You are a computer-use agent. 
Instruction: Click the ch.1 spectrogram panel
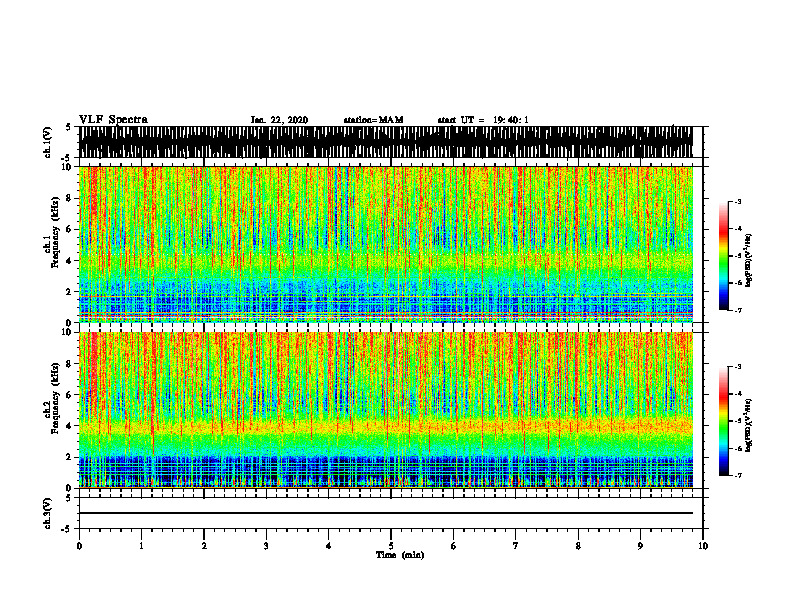[x=386, y=244]
